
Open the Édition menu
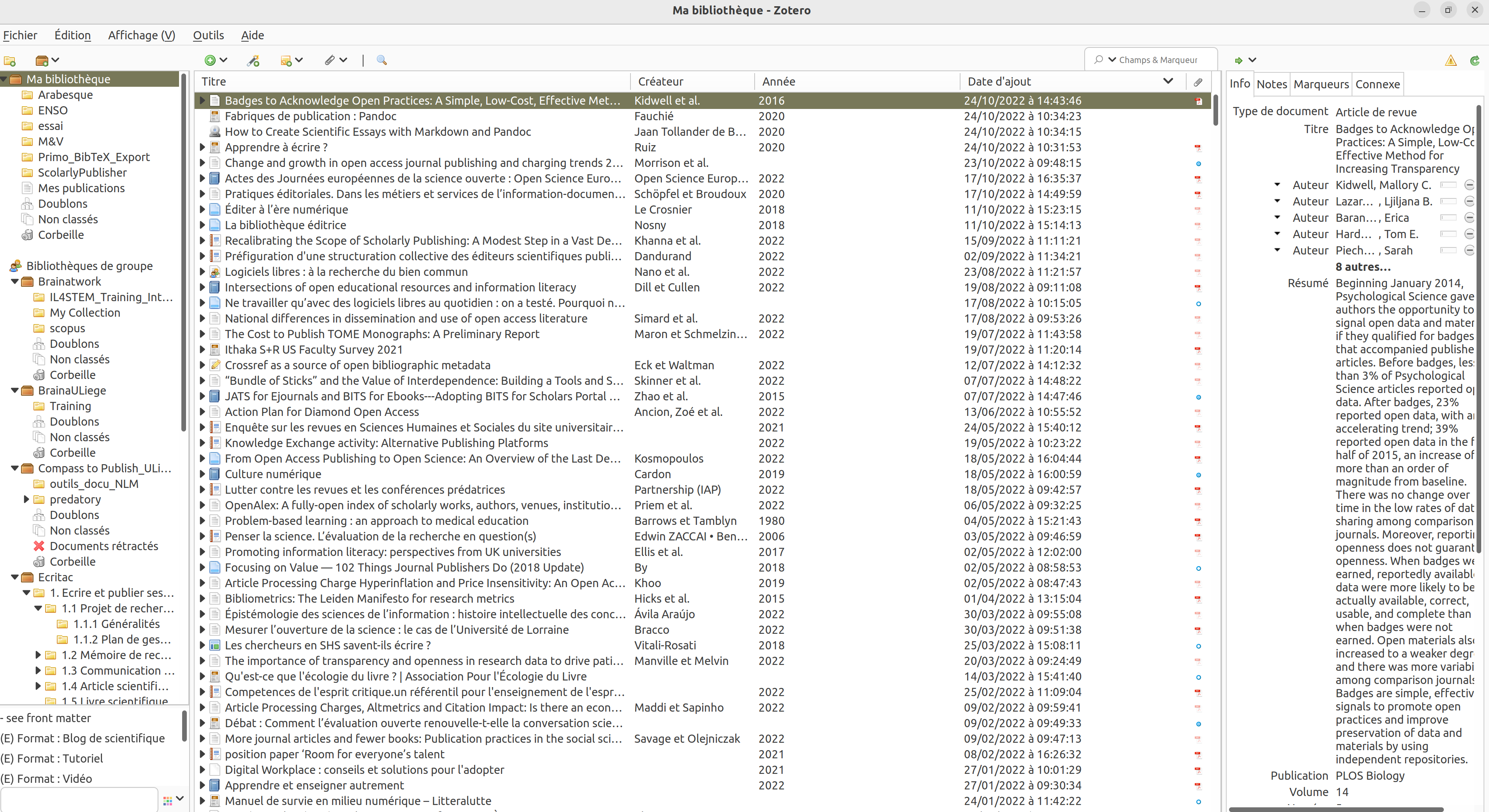tap(72, 35)
